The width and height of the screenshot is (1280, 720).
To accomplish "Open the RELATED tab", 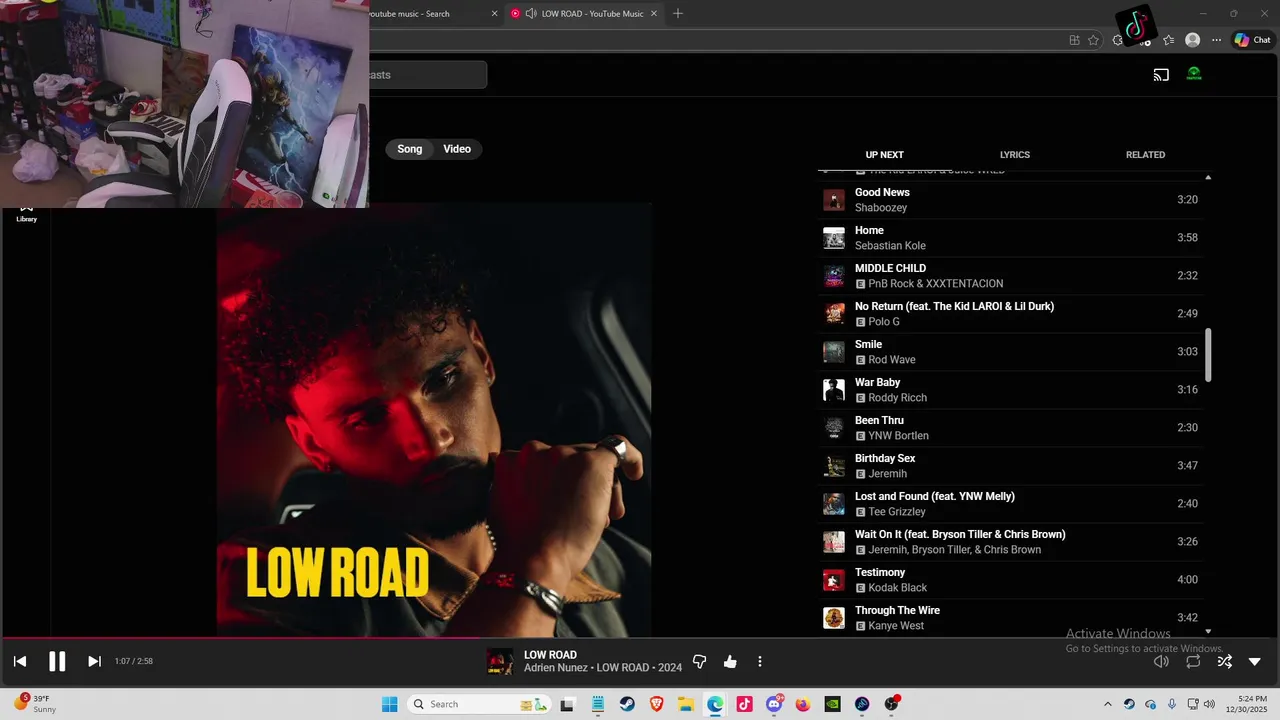I will (1145, 155).
